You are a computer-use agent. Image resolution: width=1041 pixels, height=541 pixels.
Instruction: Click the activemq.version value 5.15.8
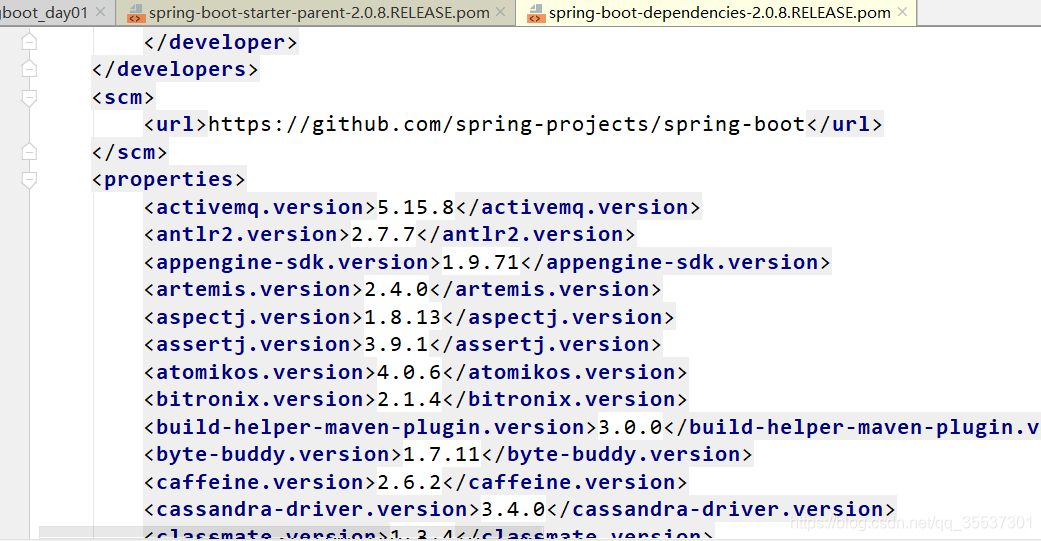(x=416, y=208)
